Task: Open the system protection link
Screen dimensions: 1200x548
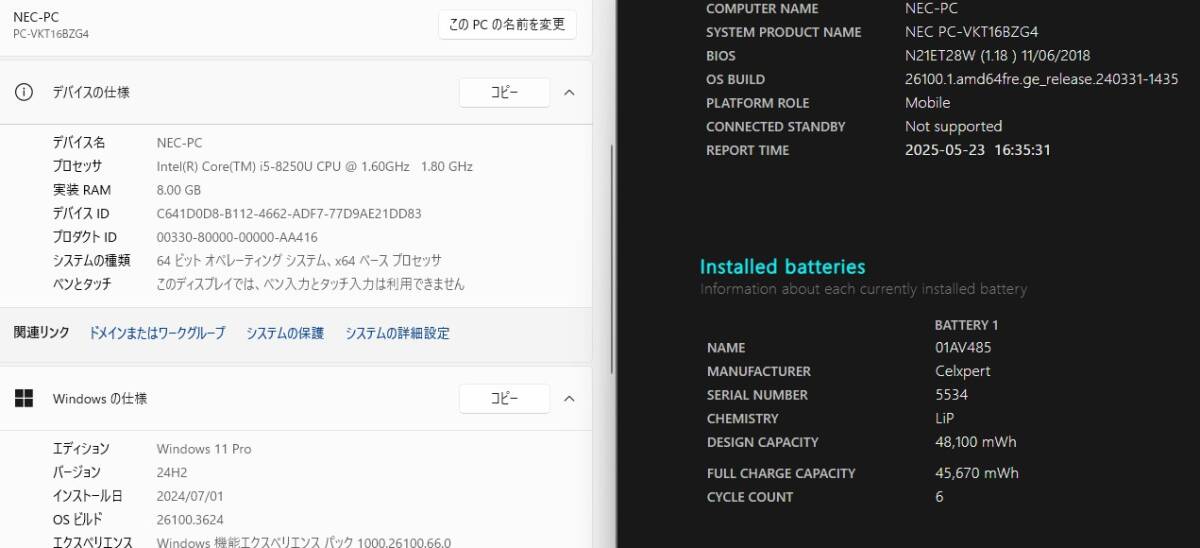Action: tap(285, 333)
